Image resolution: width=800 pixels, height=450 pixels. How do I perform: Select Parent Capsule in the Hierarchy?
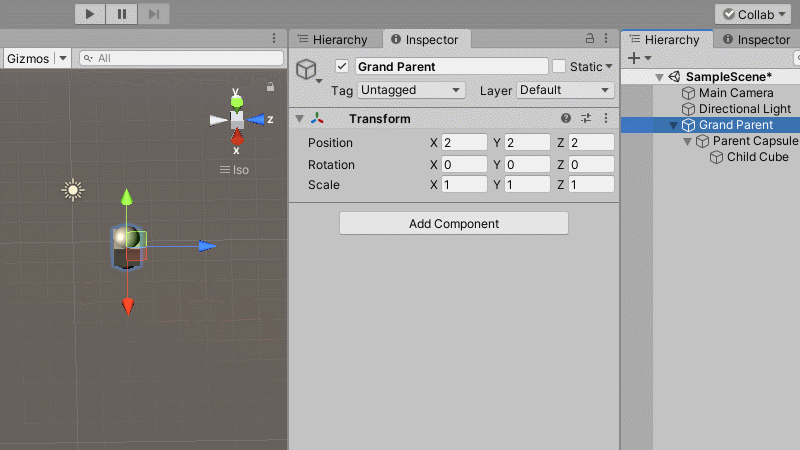(x=711, y=141)
